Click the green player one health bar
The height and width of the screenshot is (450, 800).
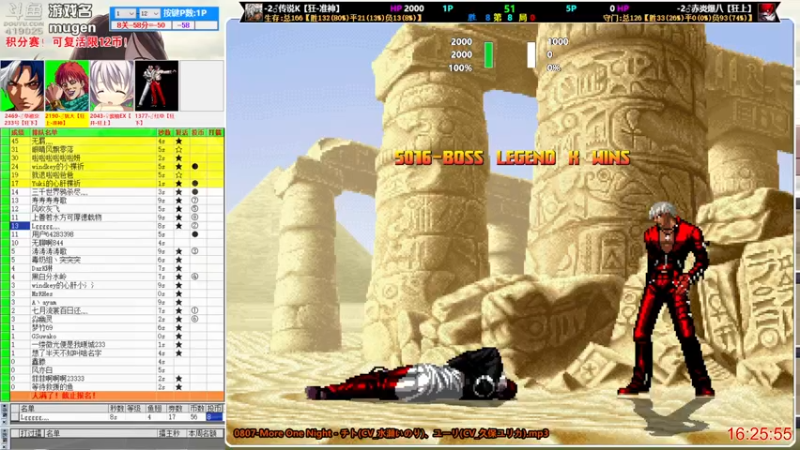[488, 55]
